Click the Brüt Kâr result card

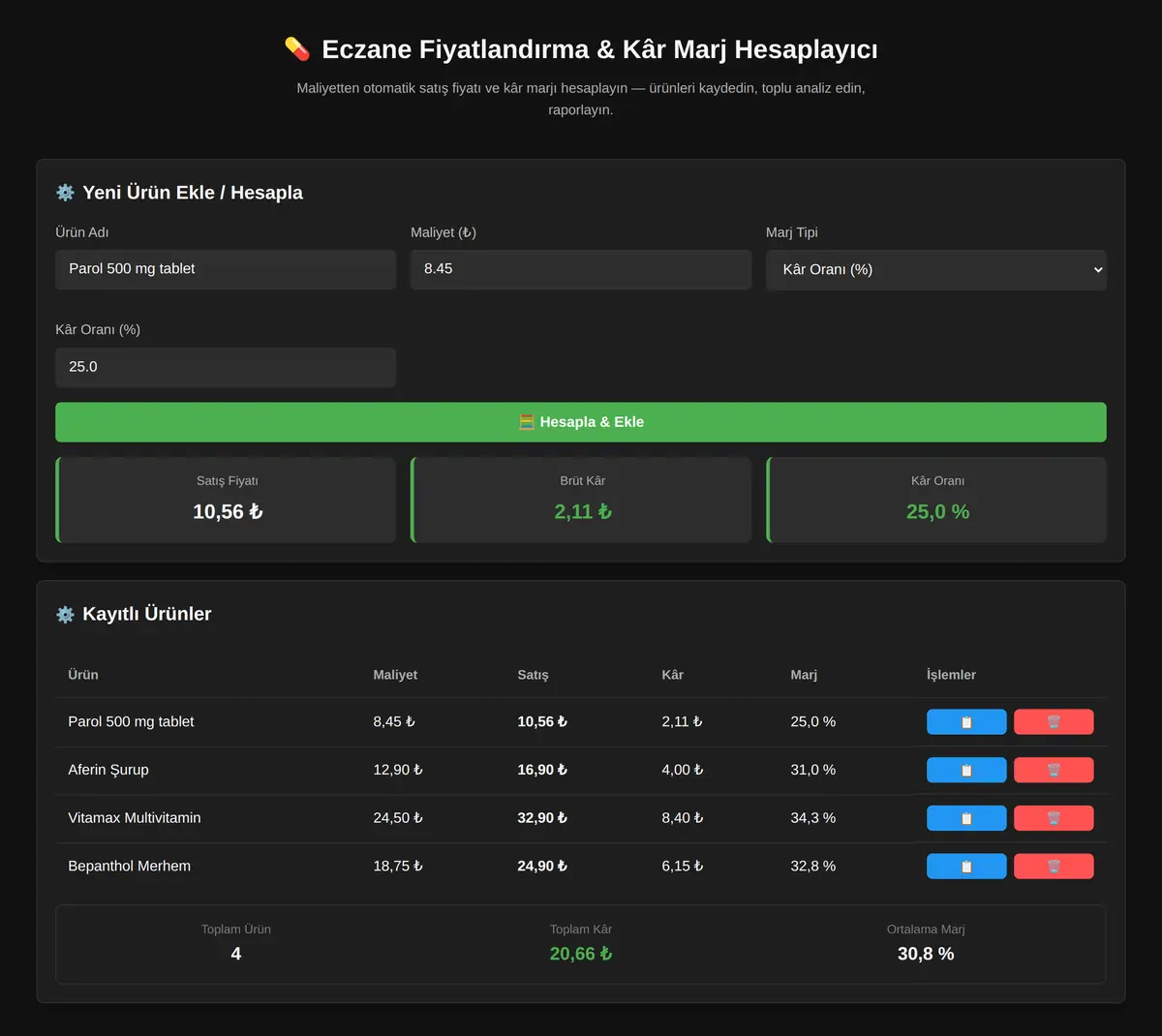click(581, 500)
